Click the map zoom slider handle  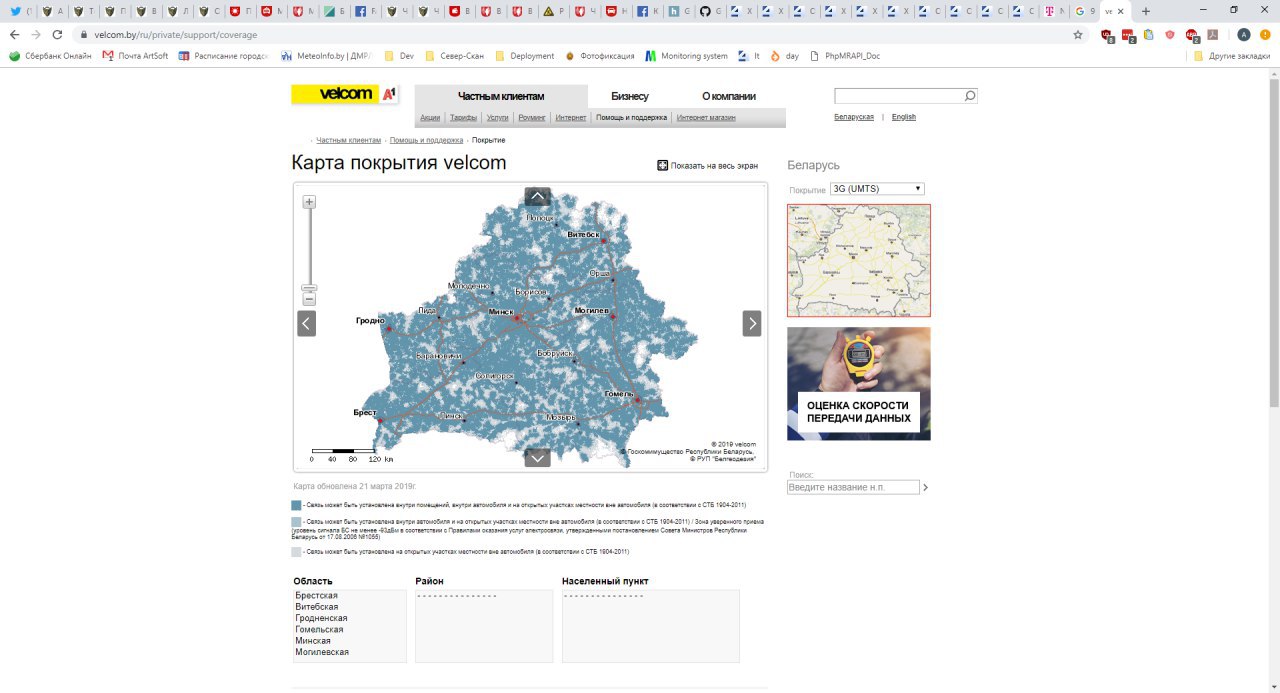[309, 288]
